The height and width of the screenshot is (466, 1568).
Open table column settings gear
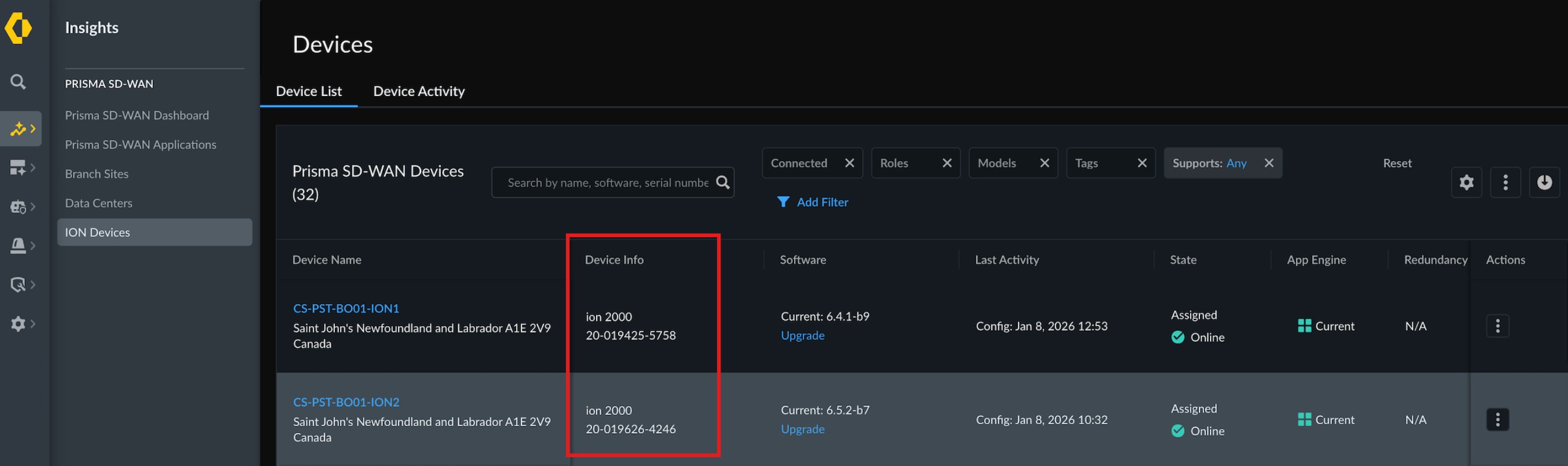[x=1466, y=182]
